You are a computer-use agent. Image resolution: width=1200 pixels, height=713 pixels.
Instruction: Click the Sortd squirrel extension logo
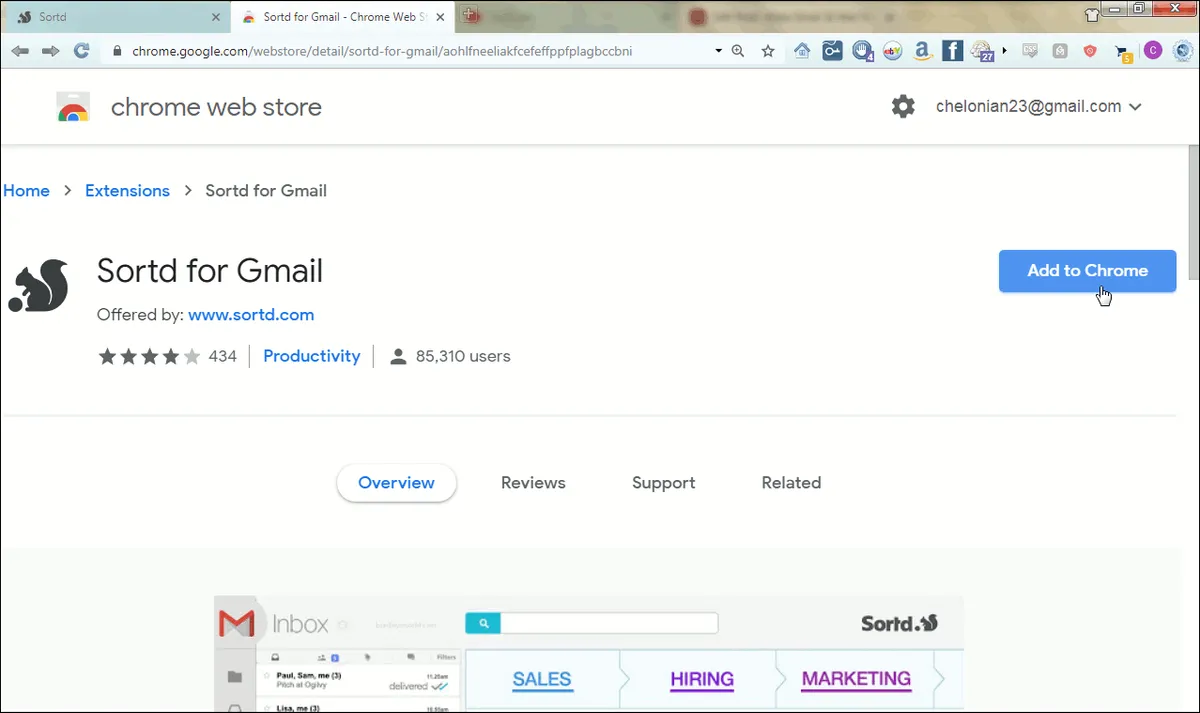38,285
